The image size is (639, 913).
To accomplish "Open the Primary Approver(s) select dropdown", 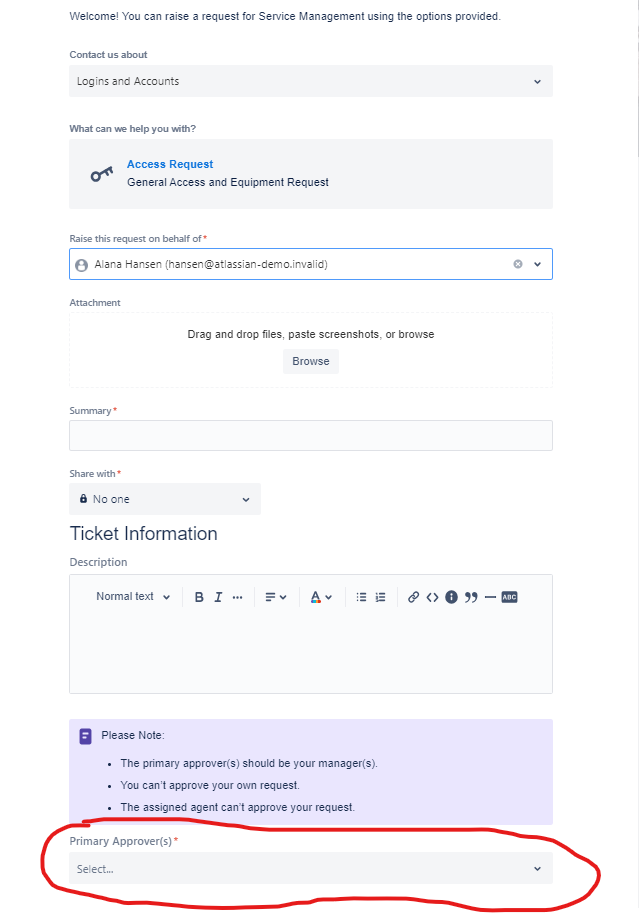I will (x=310, y=868).
